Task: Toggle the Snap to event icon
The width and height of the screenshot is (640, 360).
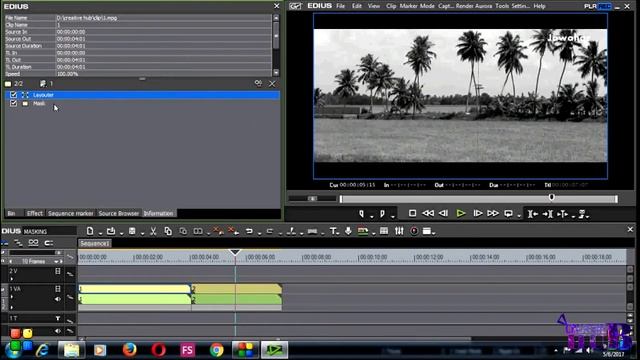Action: click(49, 243)
